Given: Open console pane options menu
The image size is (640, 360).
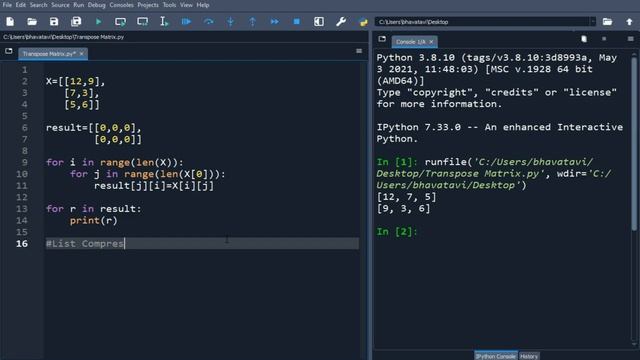Looking at the screenshot, I should pos(631,39).
